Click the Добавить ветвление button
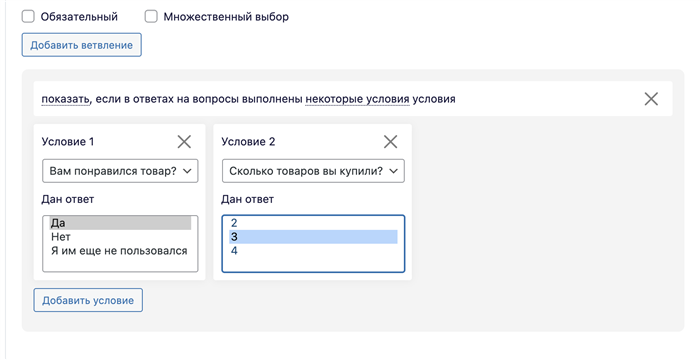This screenshot has width=700, height=360. point(82,45)
